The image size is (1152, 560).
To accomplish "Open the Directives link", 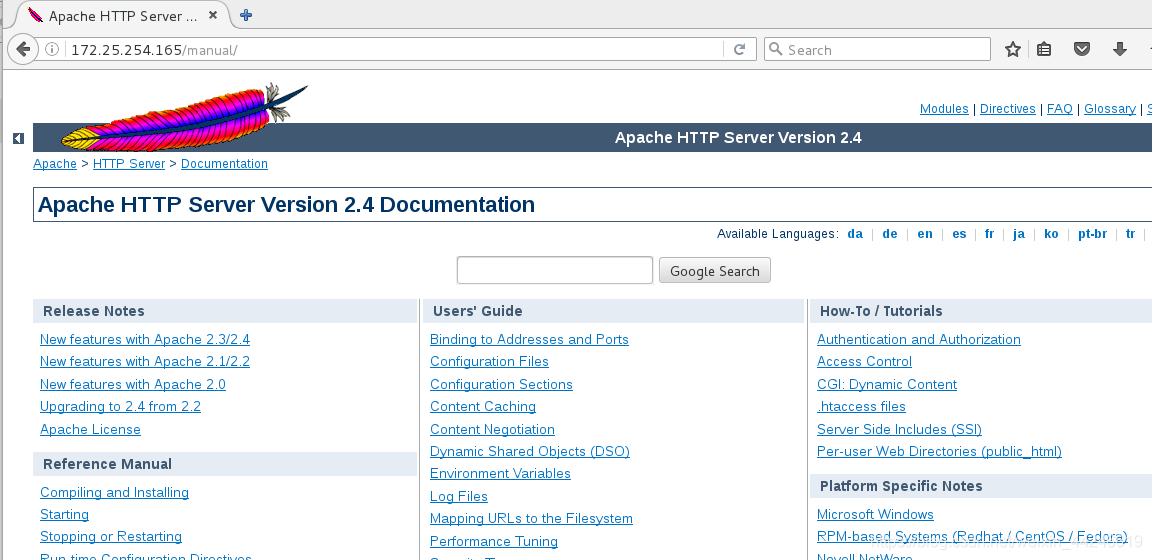I will pos(1007,109).
